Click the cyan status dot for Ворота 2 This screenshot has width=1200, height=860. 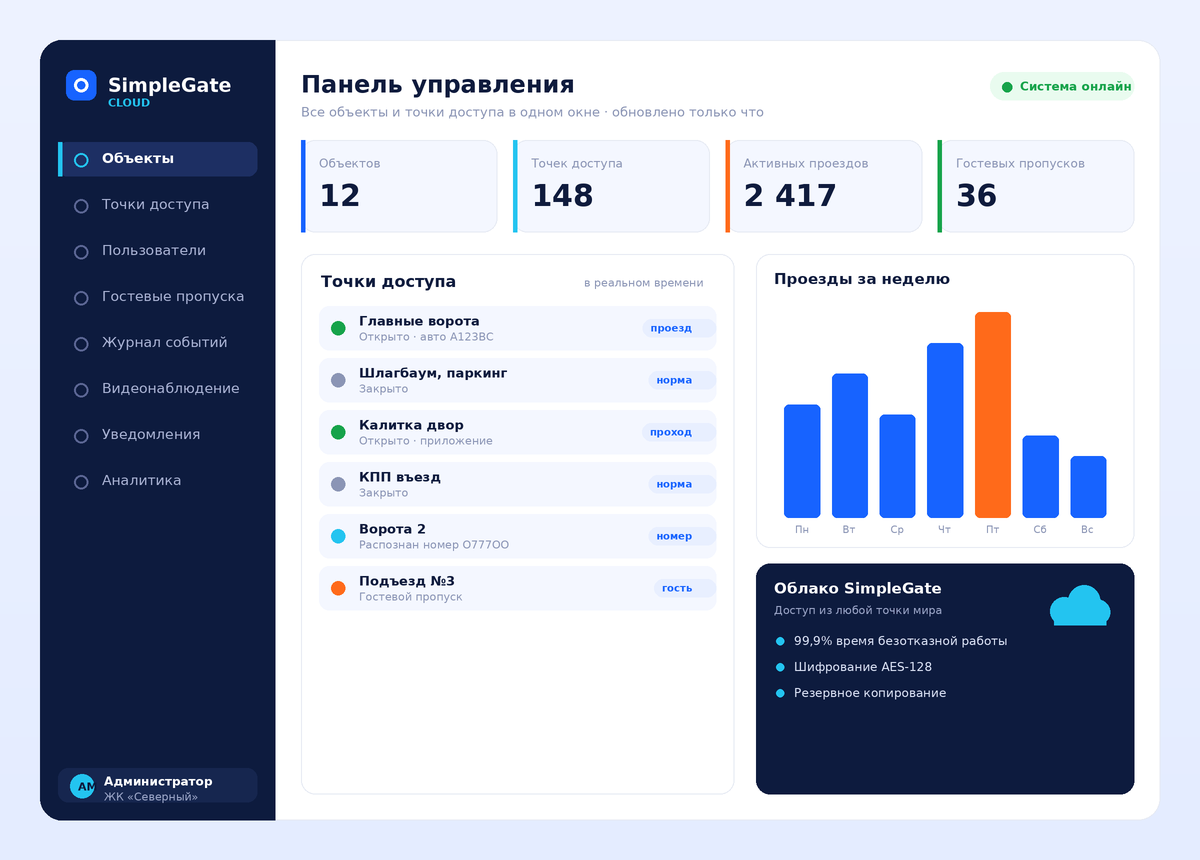click(338, 536)
